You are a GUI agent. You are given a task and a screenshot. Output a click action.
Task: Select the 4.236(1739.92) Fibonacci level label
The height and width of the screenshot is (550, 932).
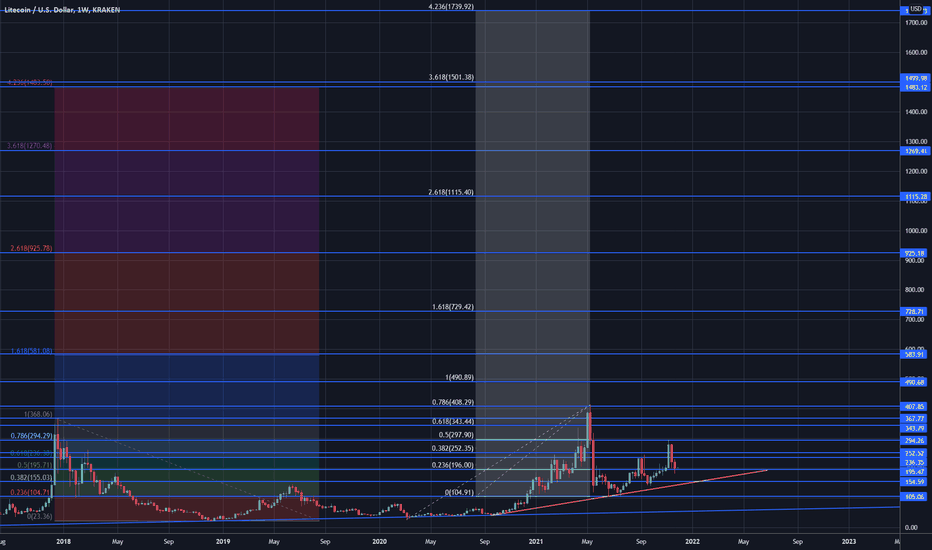click(451, 7)
